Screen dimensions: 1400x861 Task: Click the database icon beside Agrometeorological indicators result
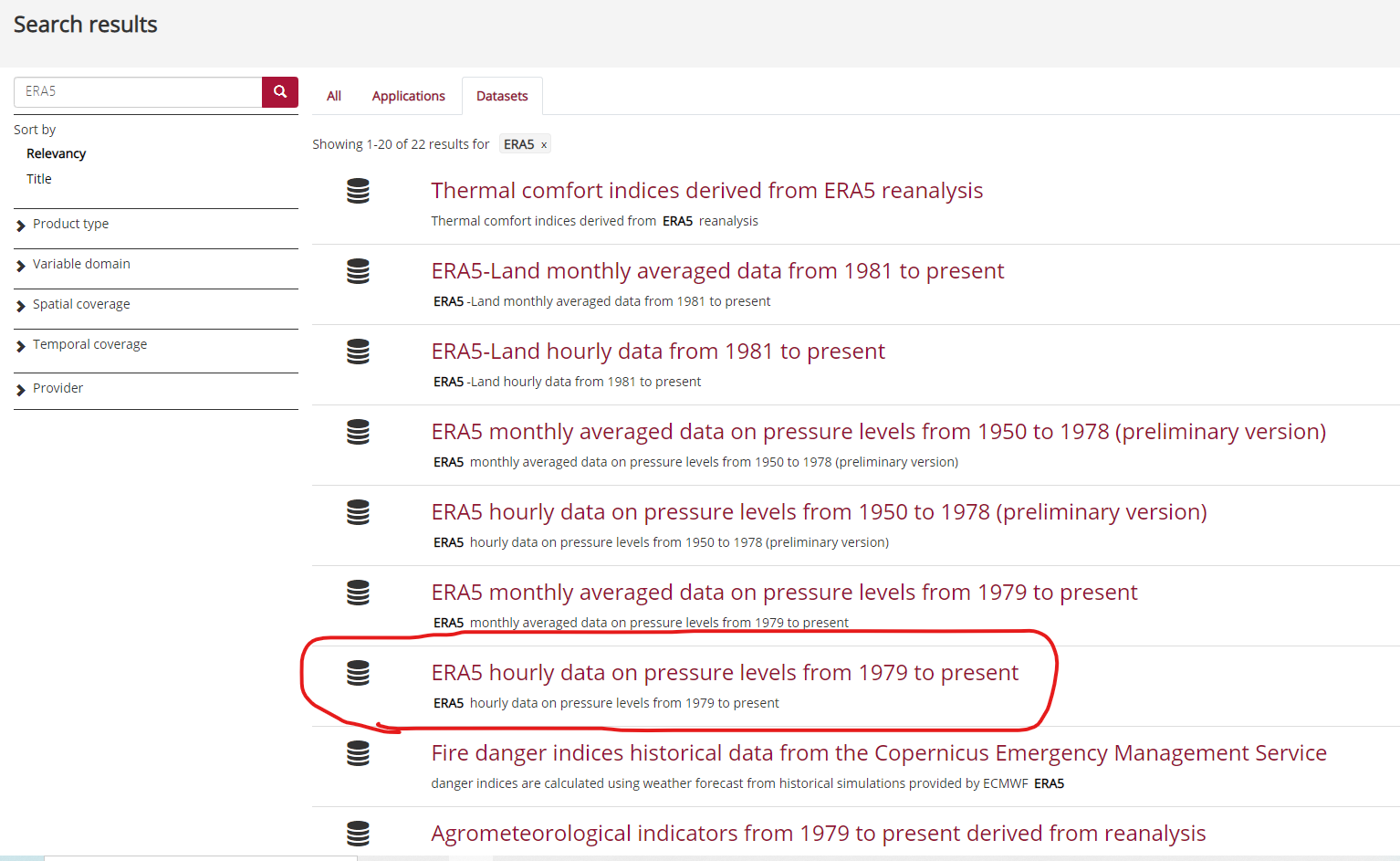358,834
